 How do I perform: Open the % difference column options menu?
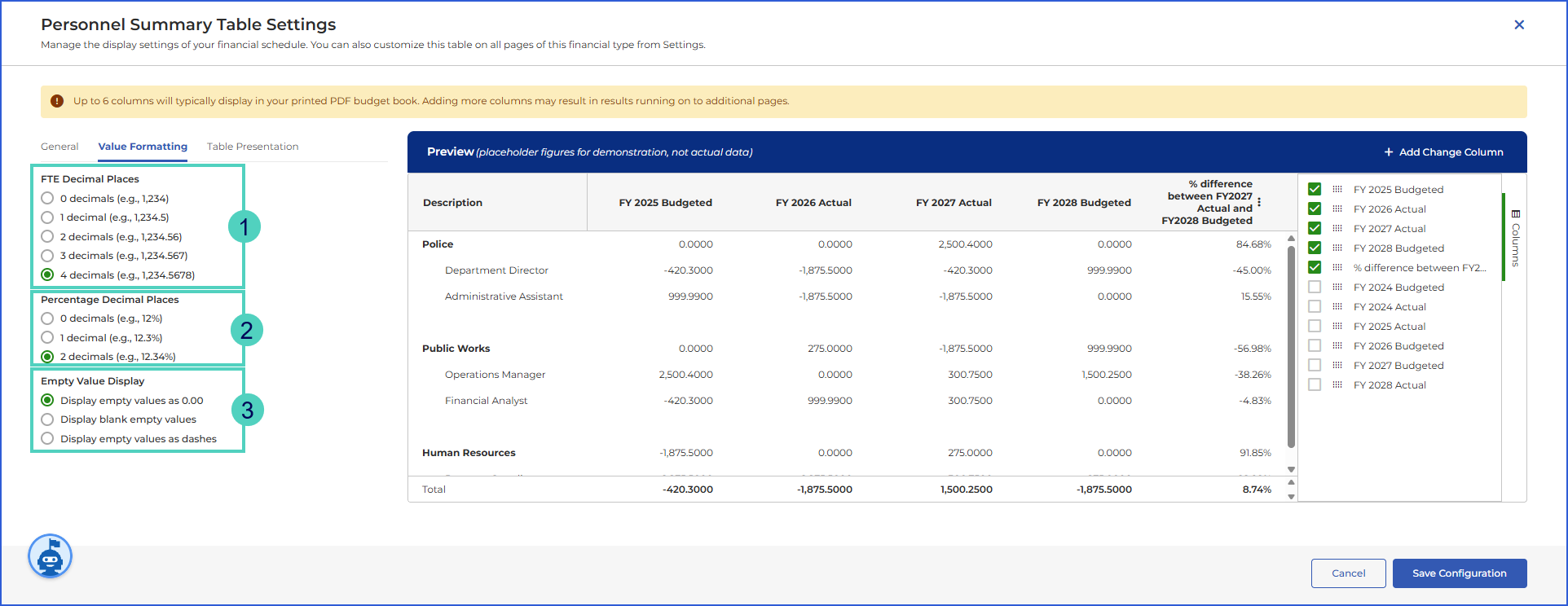tap(1259, 202)
